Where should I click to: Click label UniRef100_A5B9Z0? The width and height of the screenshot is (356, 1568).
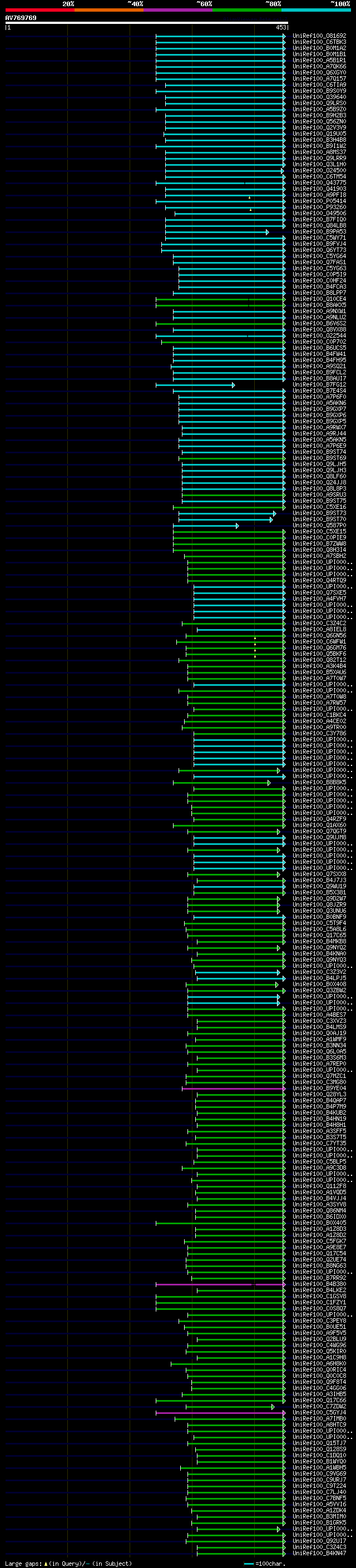[319, 109]
